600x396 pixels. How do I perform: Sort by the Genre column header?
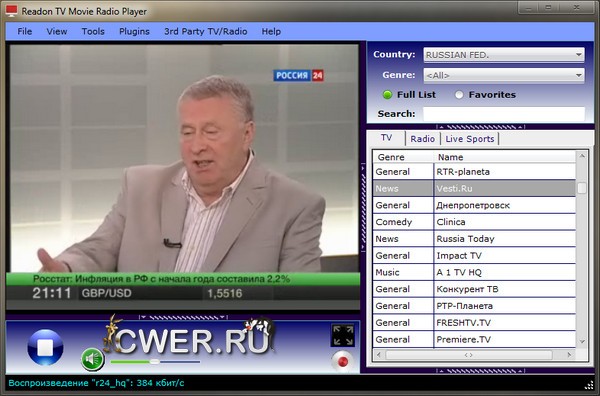(403, 157)
